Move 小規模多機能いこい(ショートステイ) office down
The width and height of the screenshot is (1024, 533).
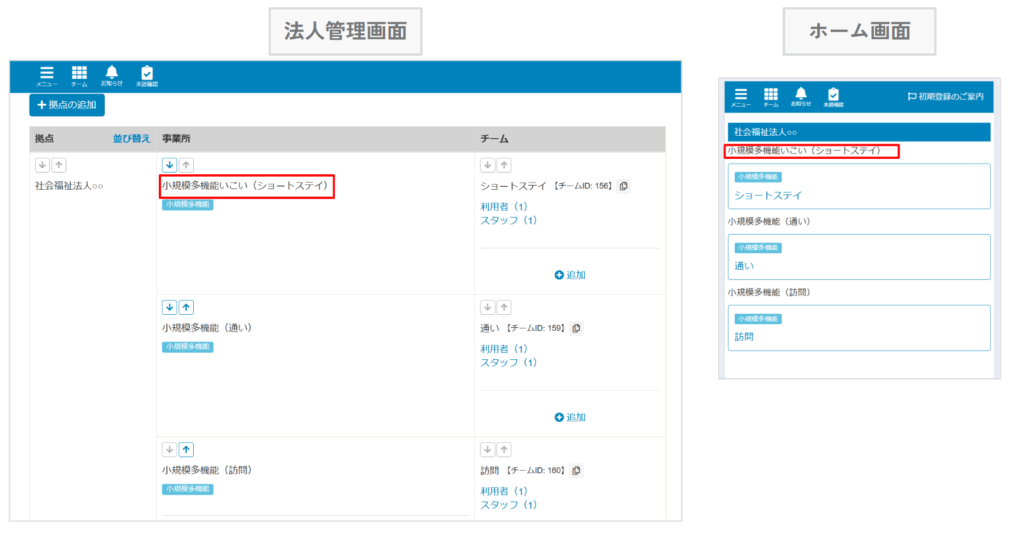[x=169, y=165]
